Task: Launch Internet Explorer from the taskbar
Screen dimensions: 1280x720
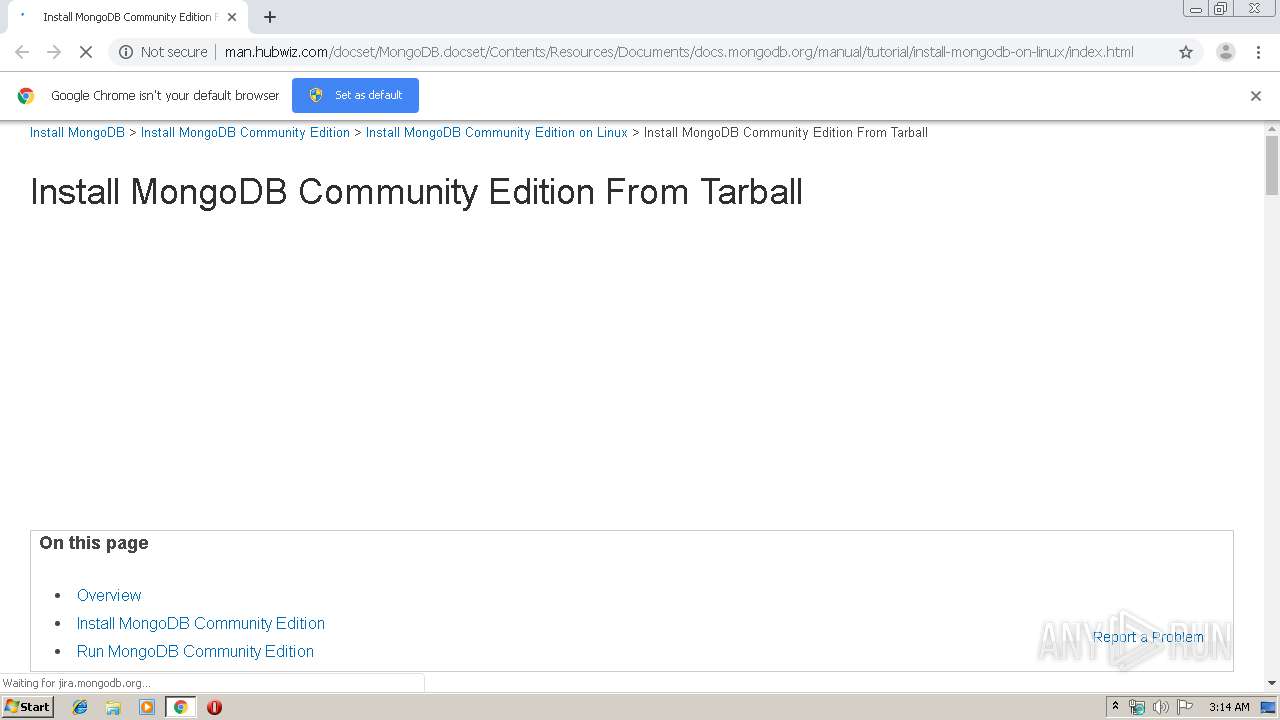Action: point(80,707)
